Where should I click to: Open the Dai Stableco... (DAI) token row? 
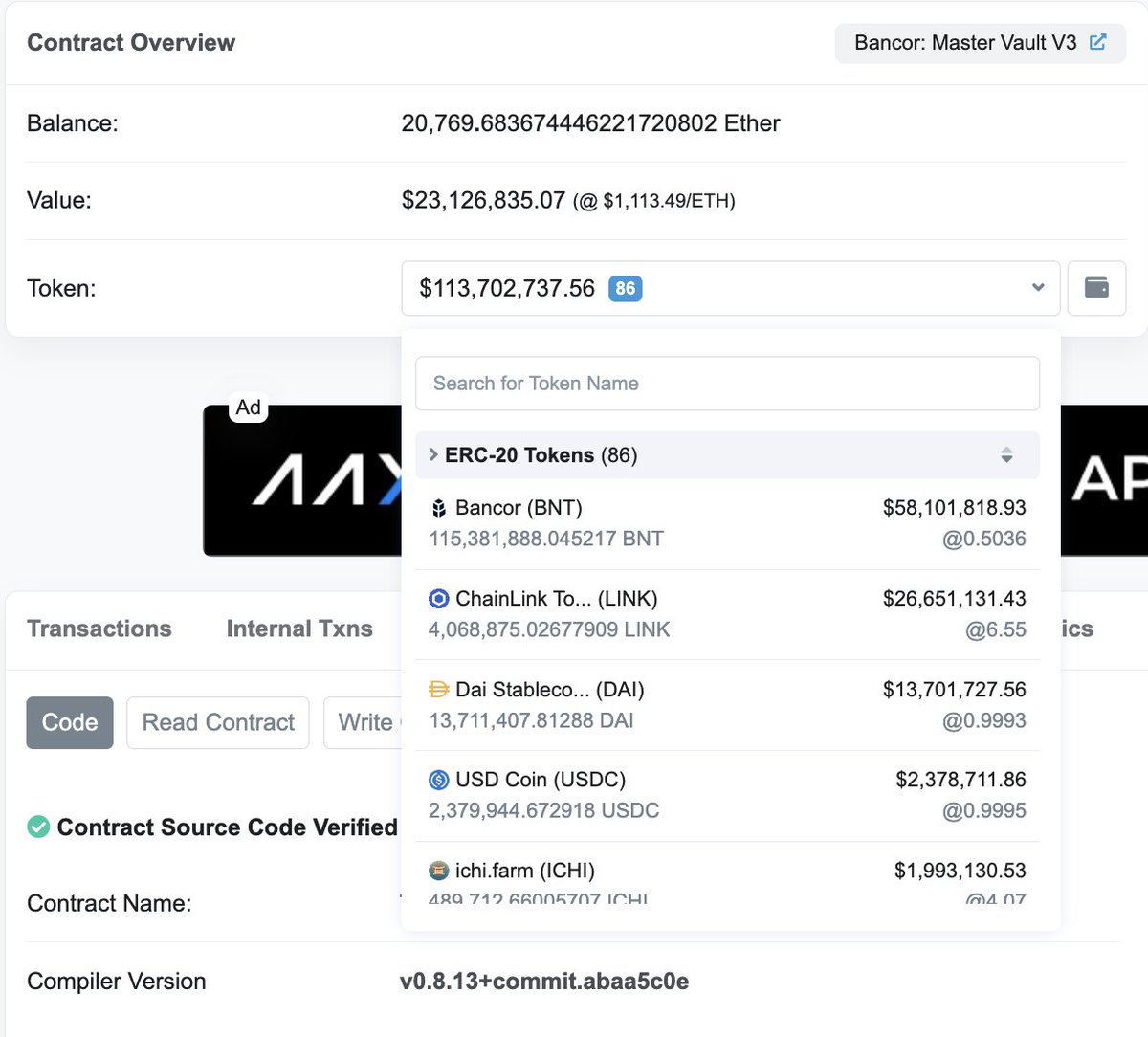coord(727,705)
